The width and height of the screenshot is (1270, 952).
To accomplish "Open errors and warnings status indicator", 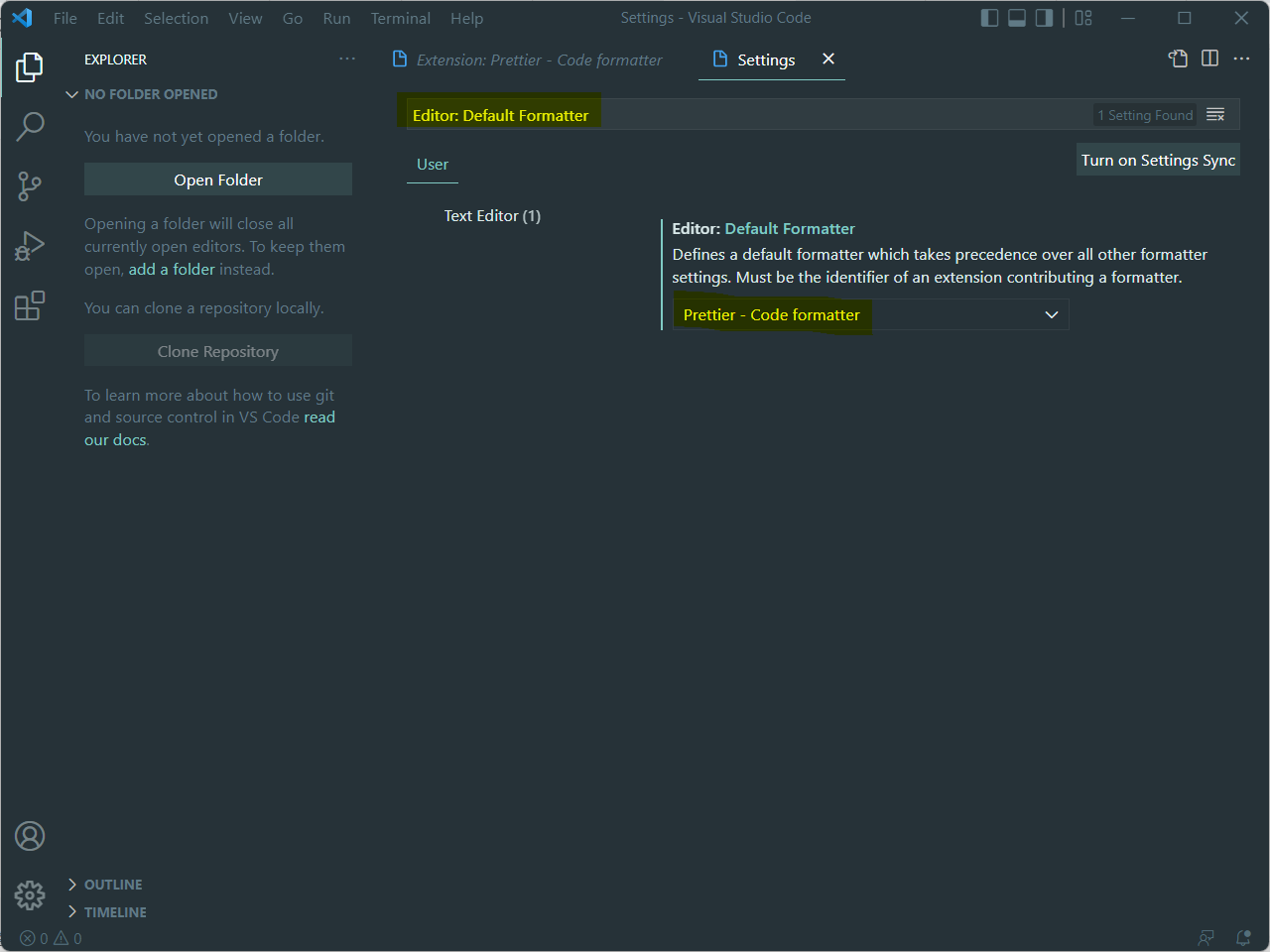I will coord(51,938).
